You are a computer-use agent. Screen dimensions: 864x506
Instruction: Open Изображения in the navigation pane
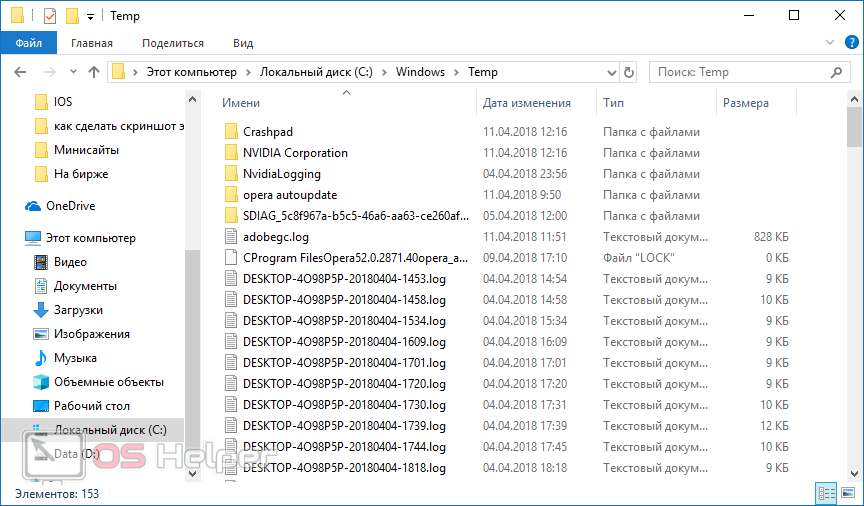91,334
